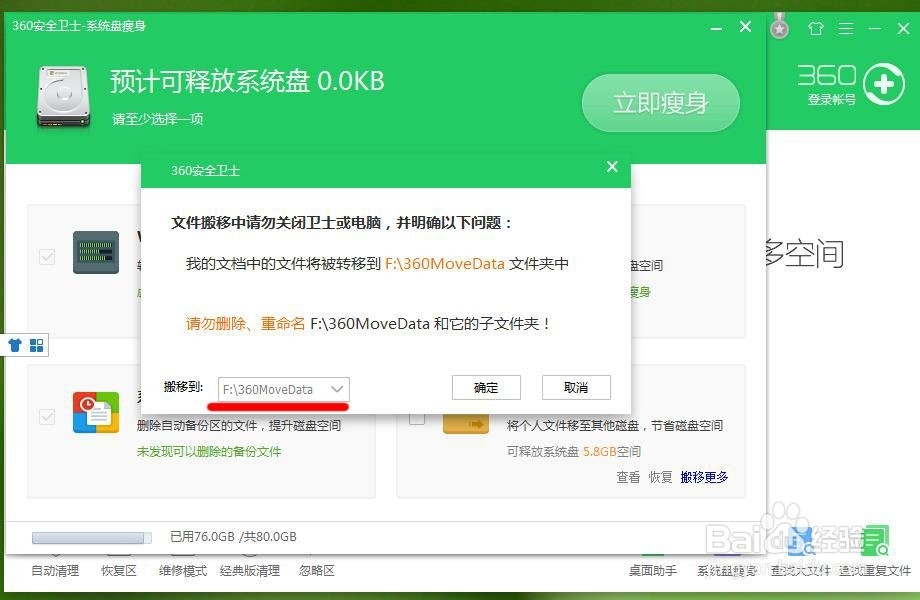Click the colorful backup document icon
920x600 pixels.
pyautogui.click(x=96, y=413)
